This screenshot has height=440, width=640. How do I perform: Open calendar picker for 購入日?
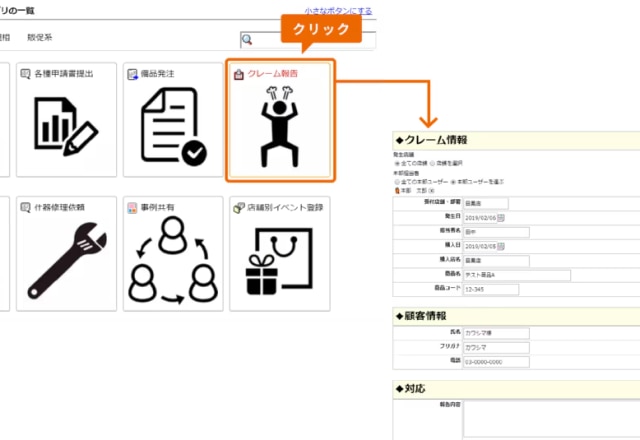[x=501, y=245]
